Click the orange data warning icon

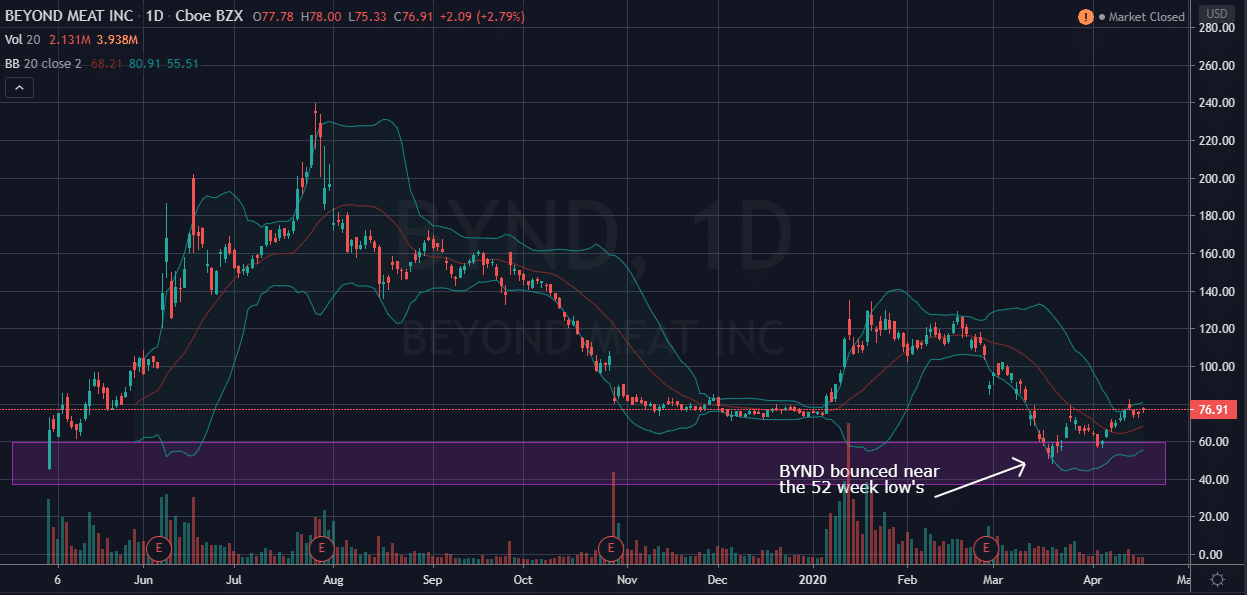click(1086, 17)
